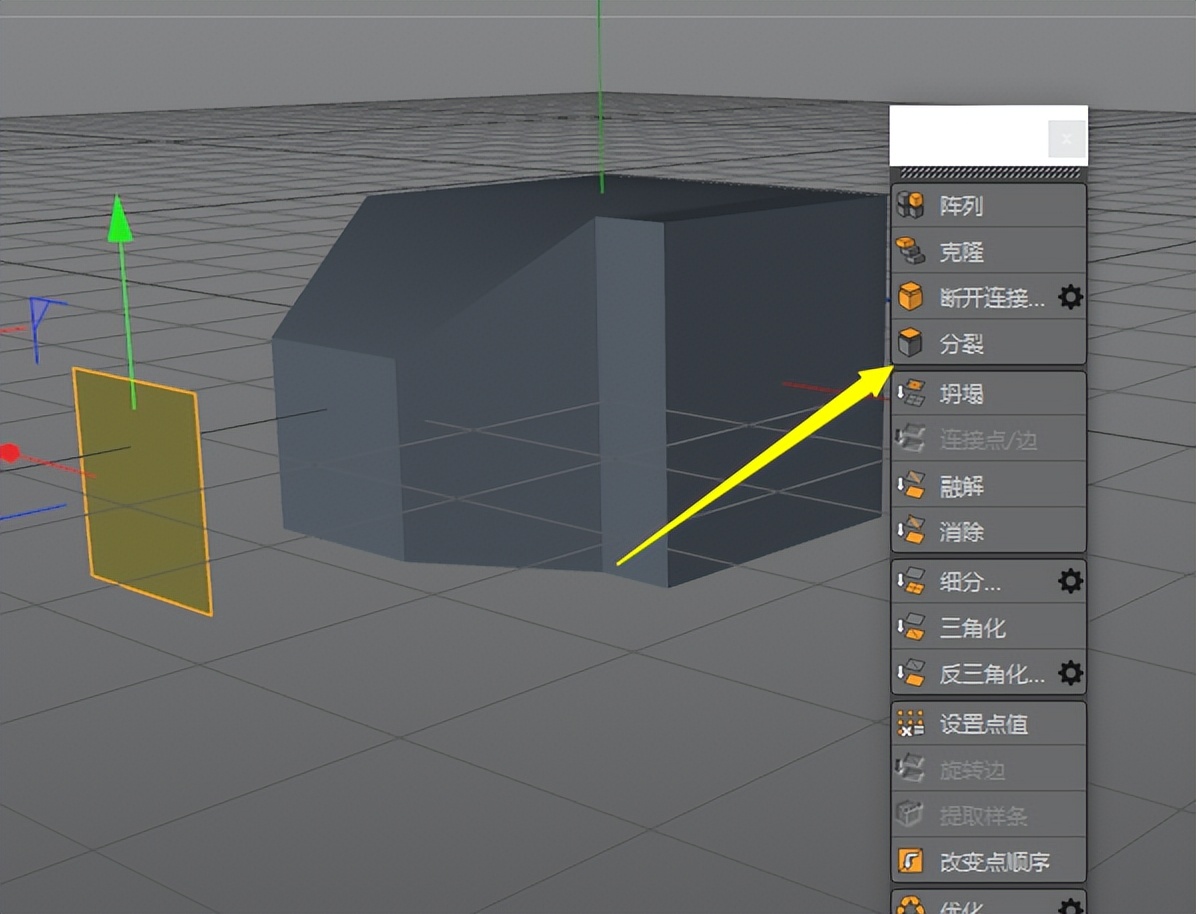1196x914 pixels.
Task: Open 细分 (Subdivide) settings gear icon
Action: (1070, 580)
